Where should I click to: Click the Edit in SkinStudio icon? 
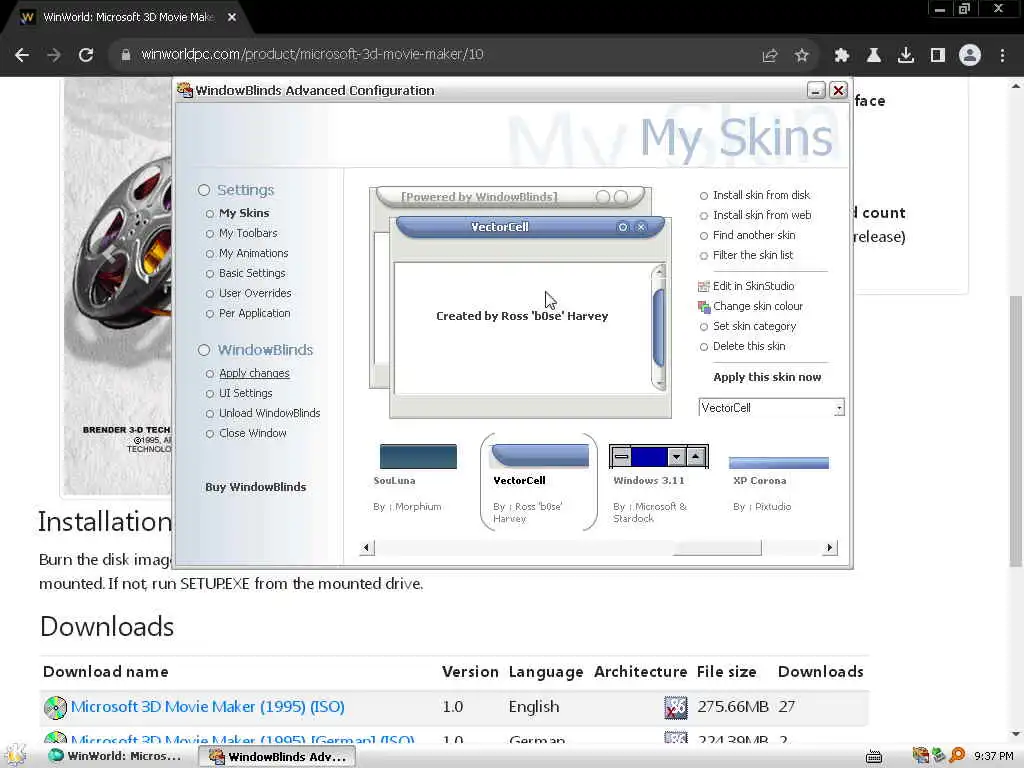point(703,286)
